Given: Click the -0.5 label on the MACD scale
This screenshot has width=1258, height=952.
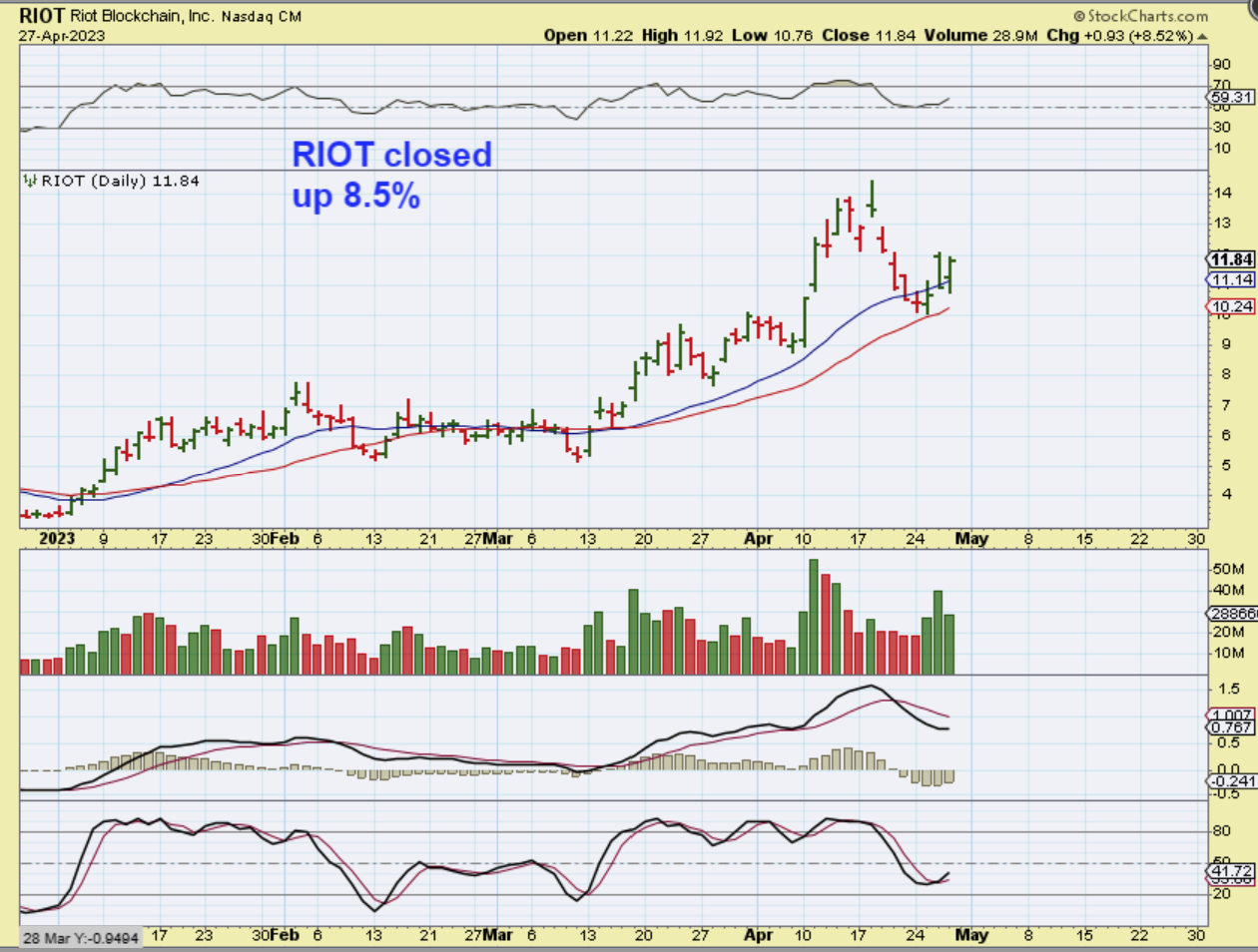Looking at the screenshot, I should click(1227, 793).
